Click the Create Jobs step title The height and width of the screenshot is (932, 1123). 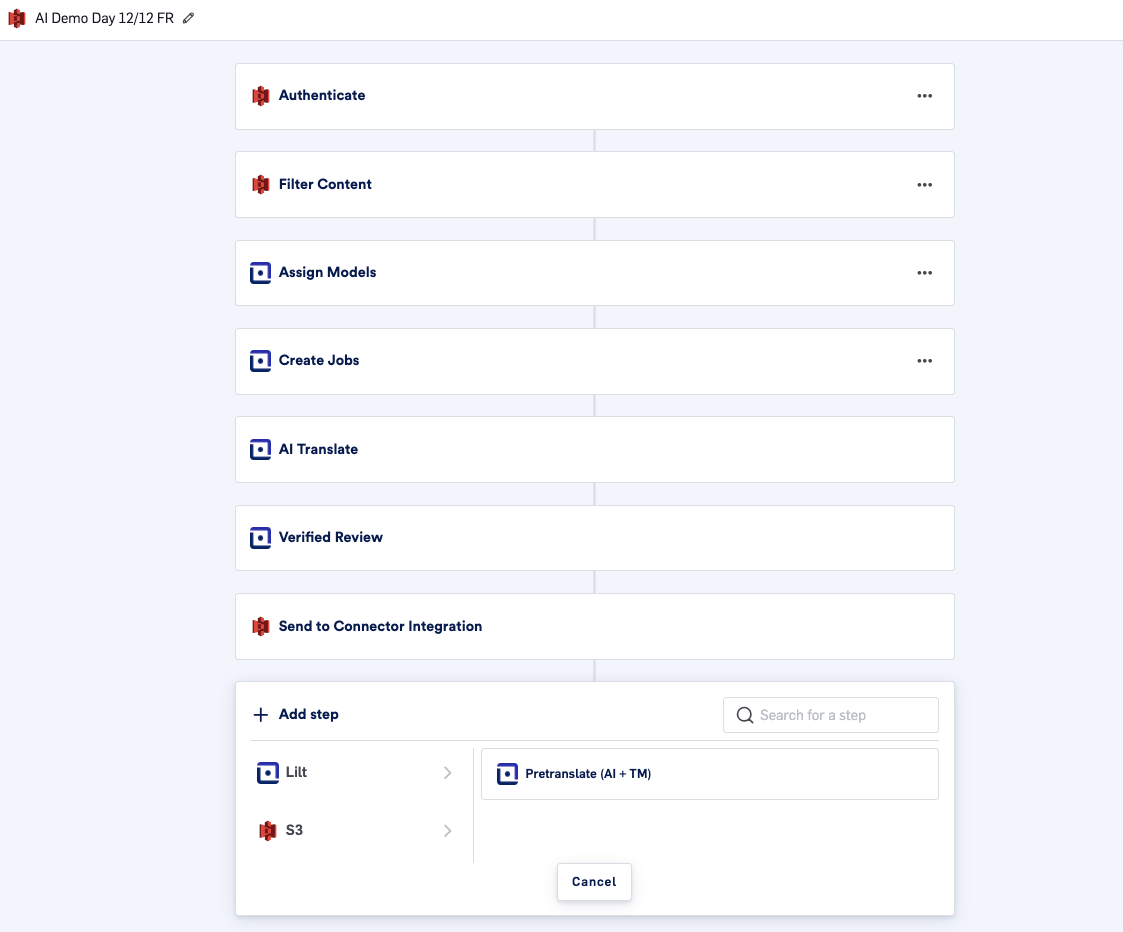tap(319, 360)
